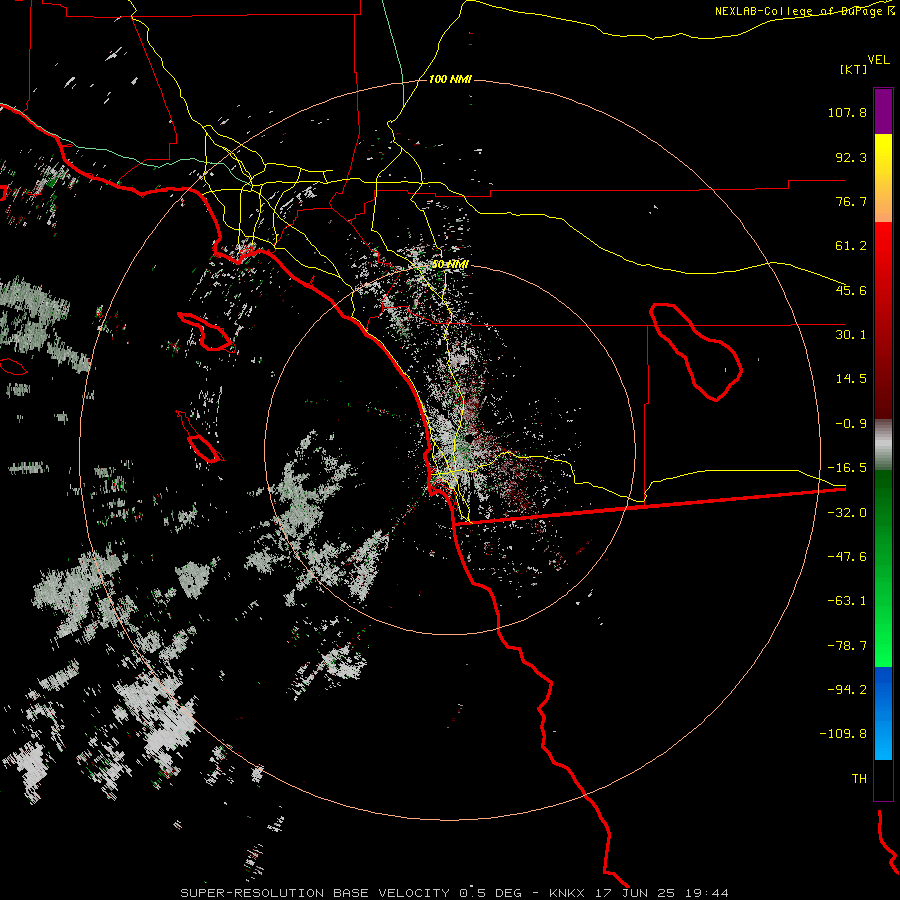The height and width of the screenshot is (900, 900).
Task: Click the -94.2 legend value
Action: tap(847, 689)
